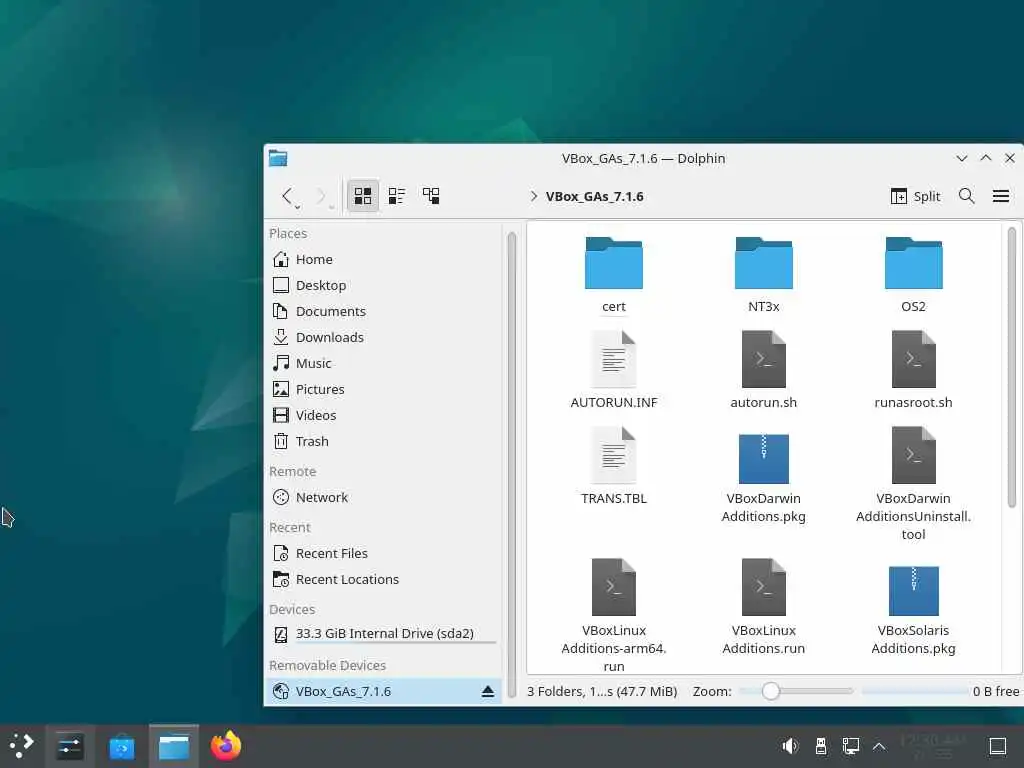Select VBoxDarwinAdditionsUninstall.tool file
This screenshot has height=768, width=1024.
click(913, 485)
